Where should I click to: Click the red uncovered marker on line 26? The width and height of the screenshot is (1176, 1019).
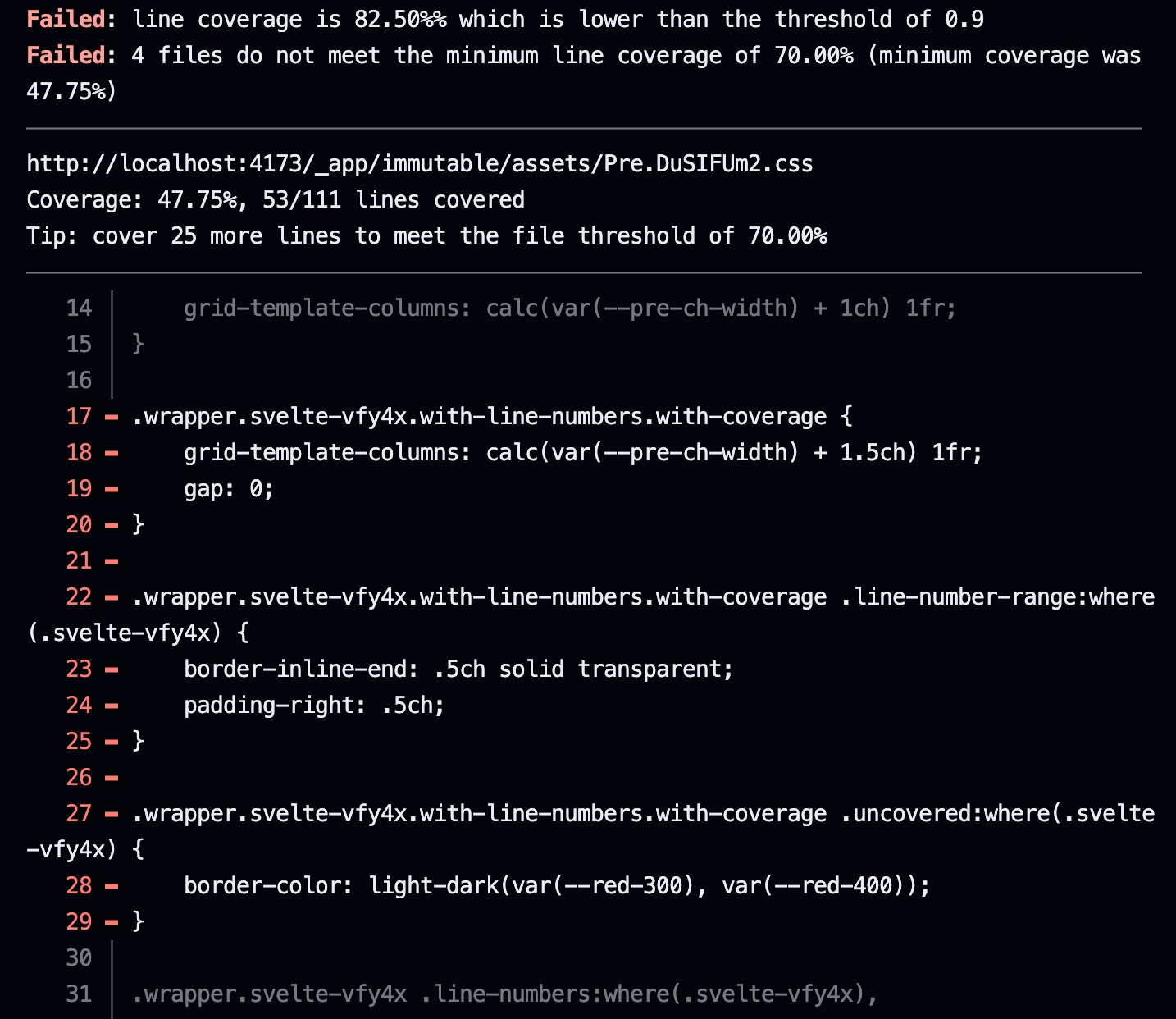(x=110, y=777)
